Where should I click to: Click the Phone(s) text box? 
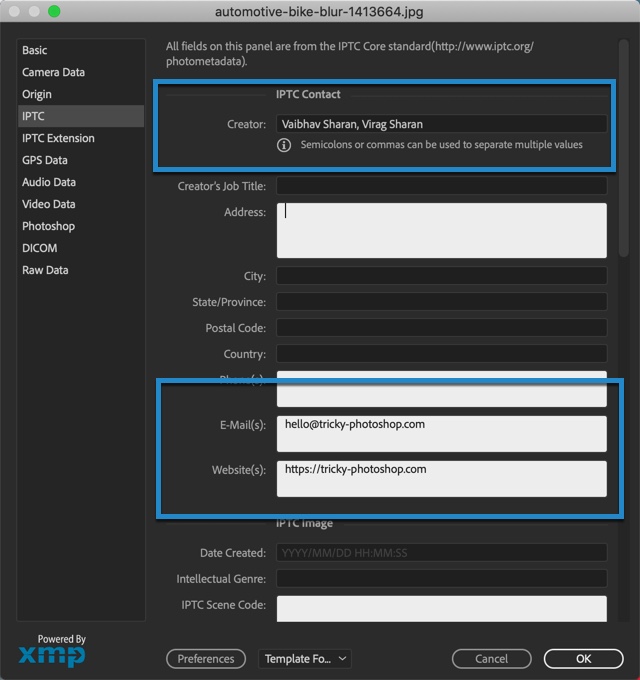coord(441,389)
